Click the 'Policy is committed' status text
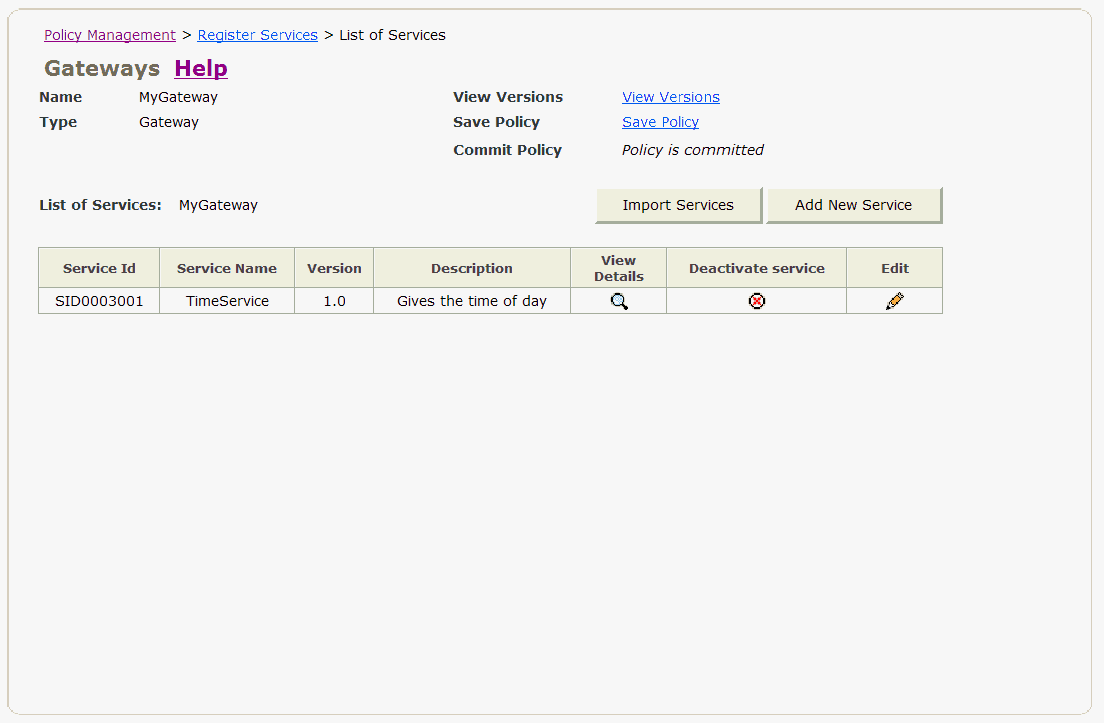1104x723 pixels. (693, 150)
